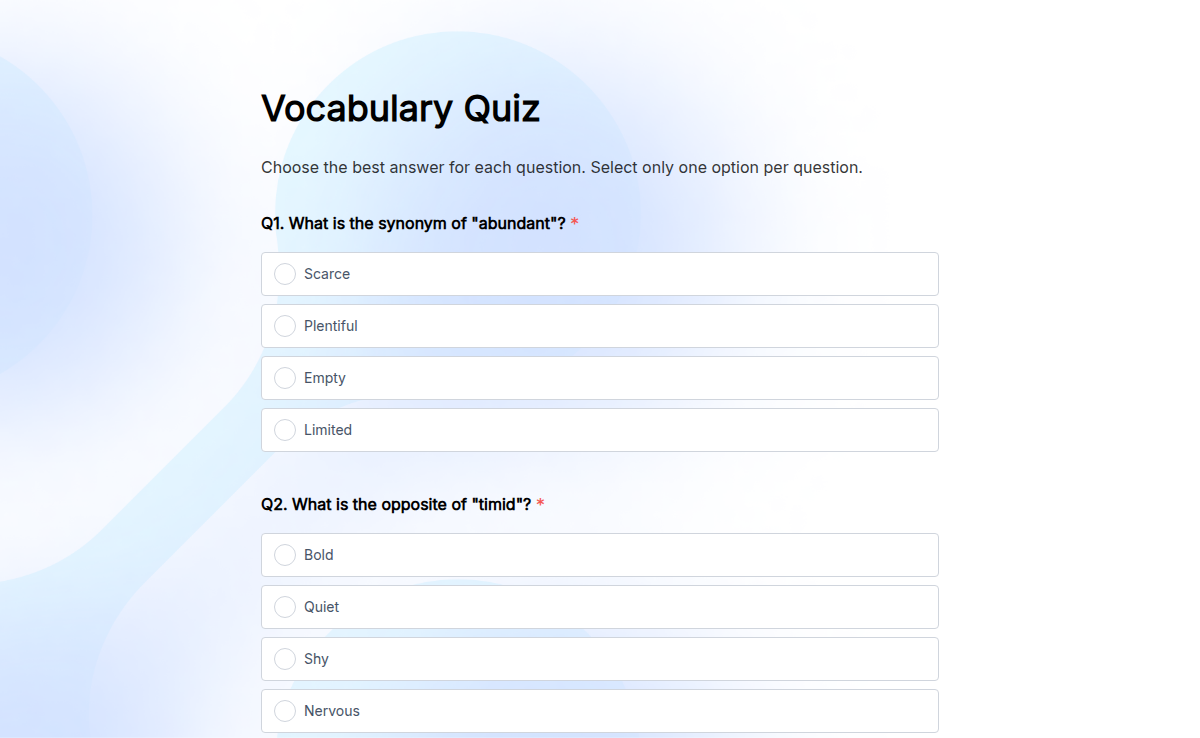Click the radio circle beside "Limited"
Viewport: 1200px width, 738px height.
[x=284, y=430]
